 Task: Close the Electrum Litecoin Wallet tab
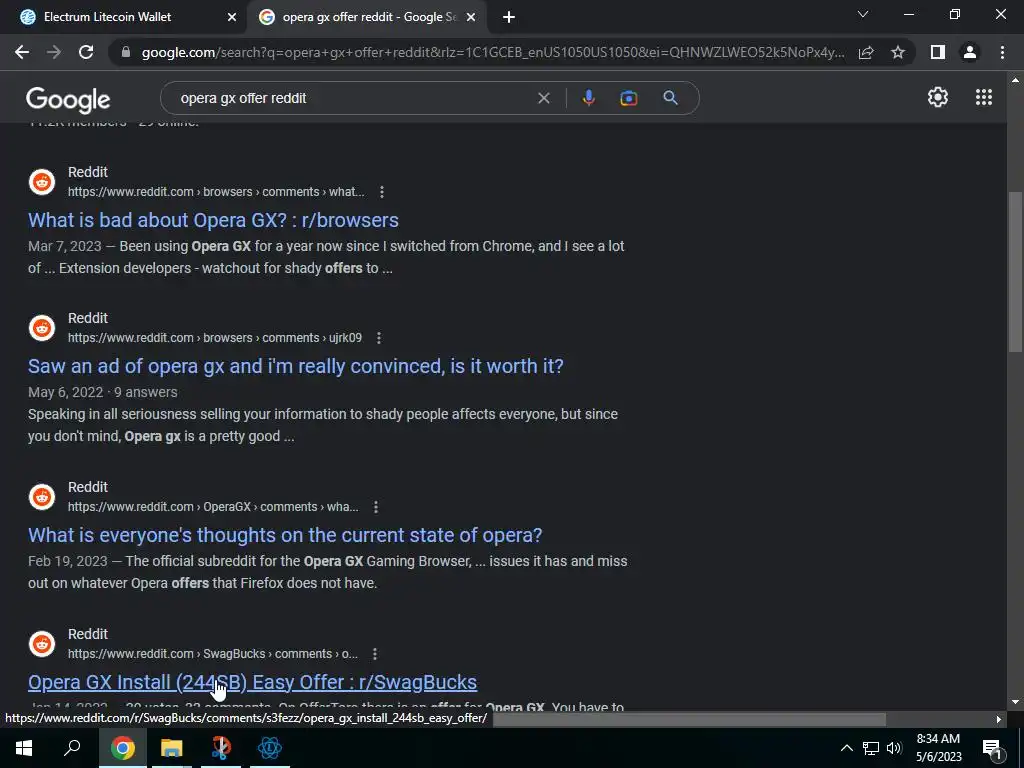click(232, 17)
